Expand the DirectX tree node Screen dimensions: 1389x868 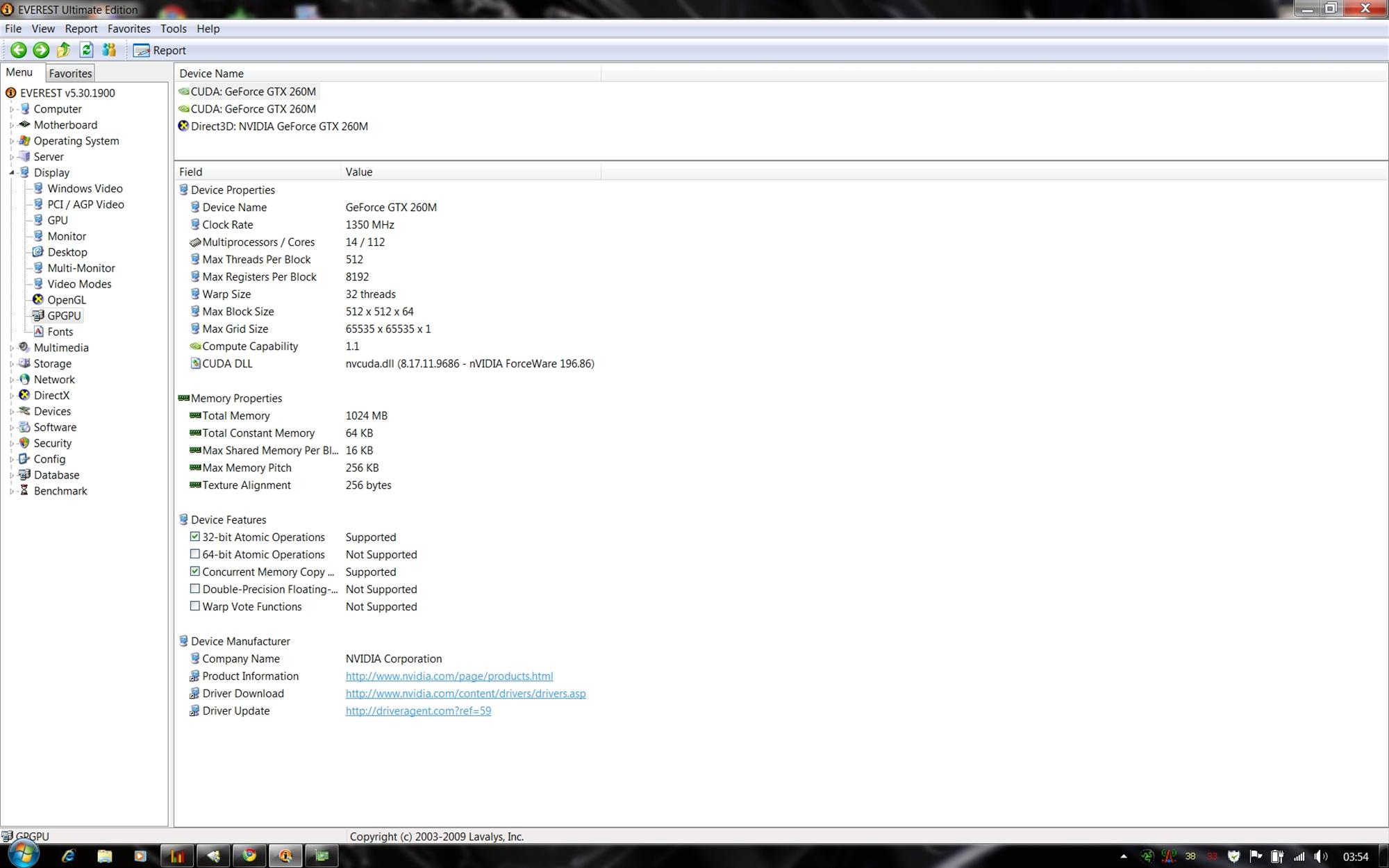click(12, 396)
